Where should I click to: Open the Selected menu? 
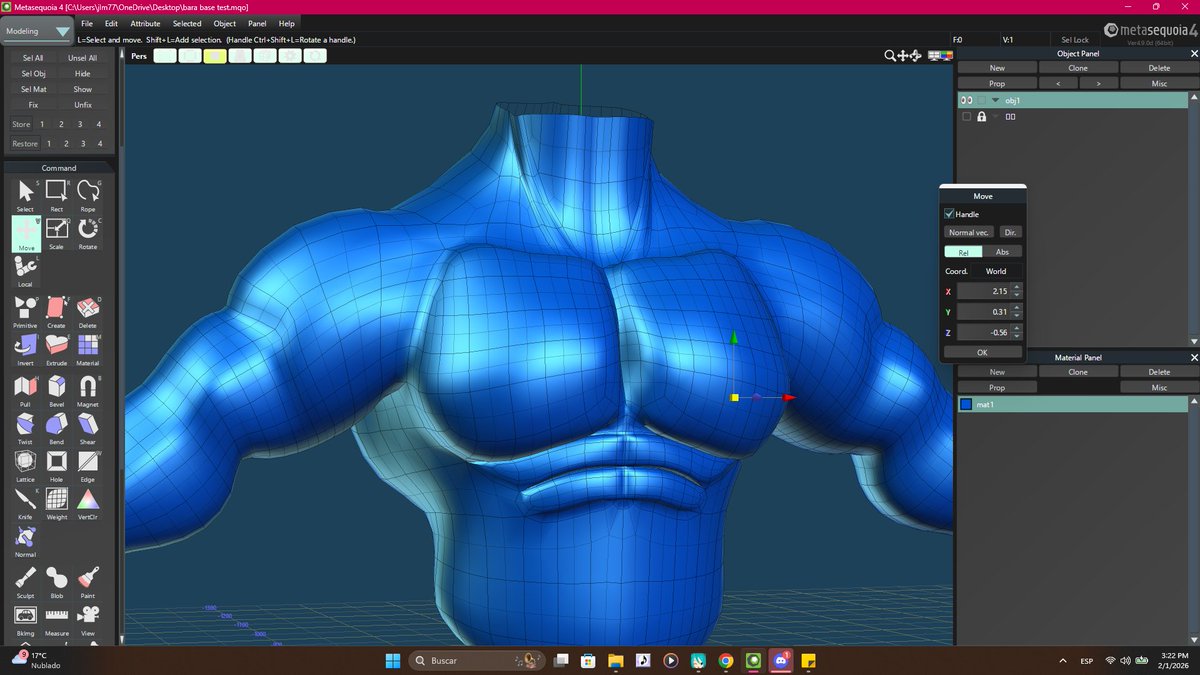pos(187,23)
